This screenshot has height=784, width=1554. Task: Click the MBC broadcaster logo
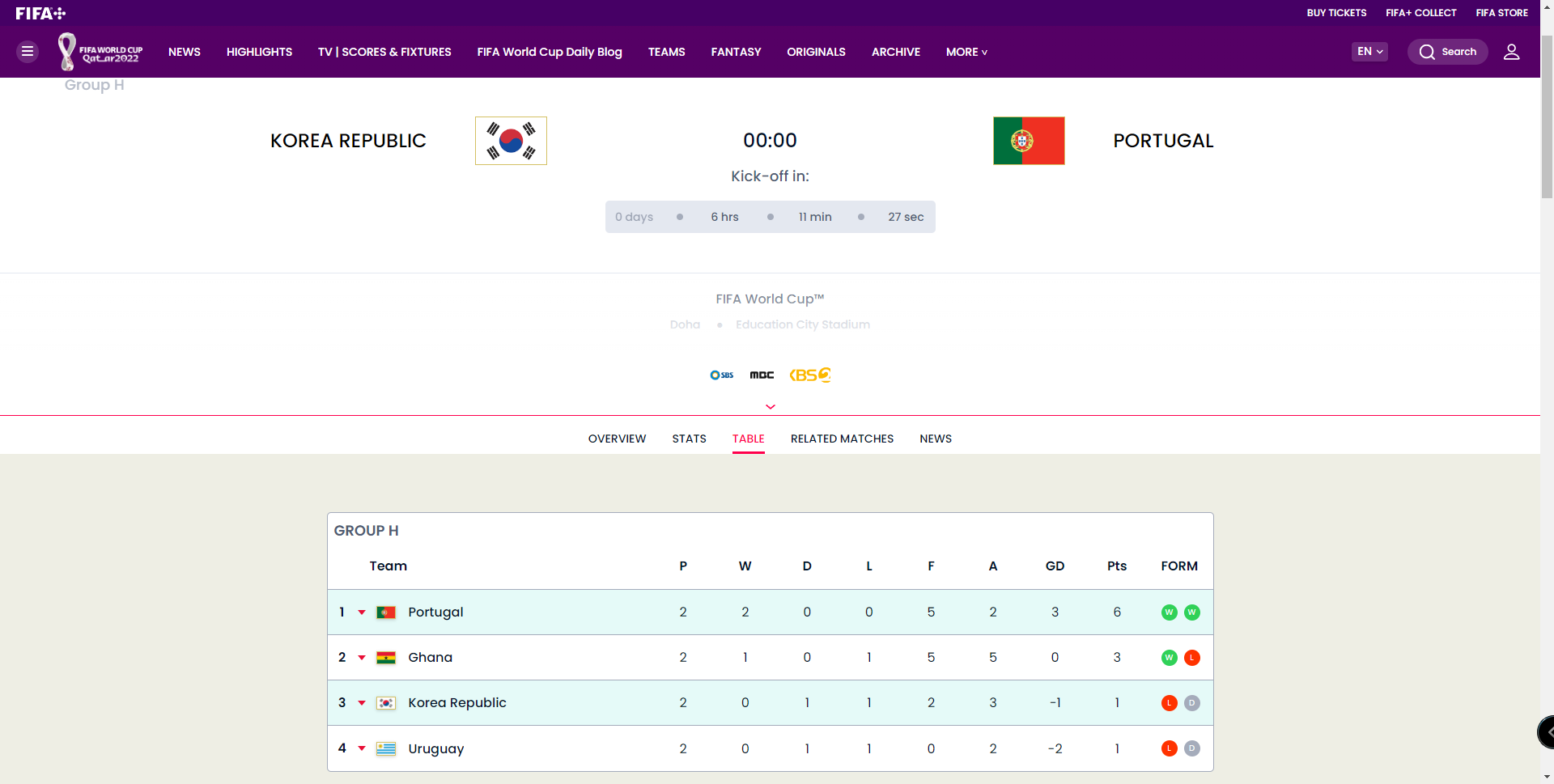click(x=762, y=375)
